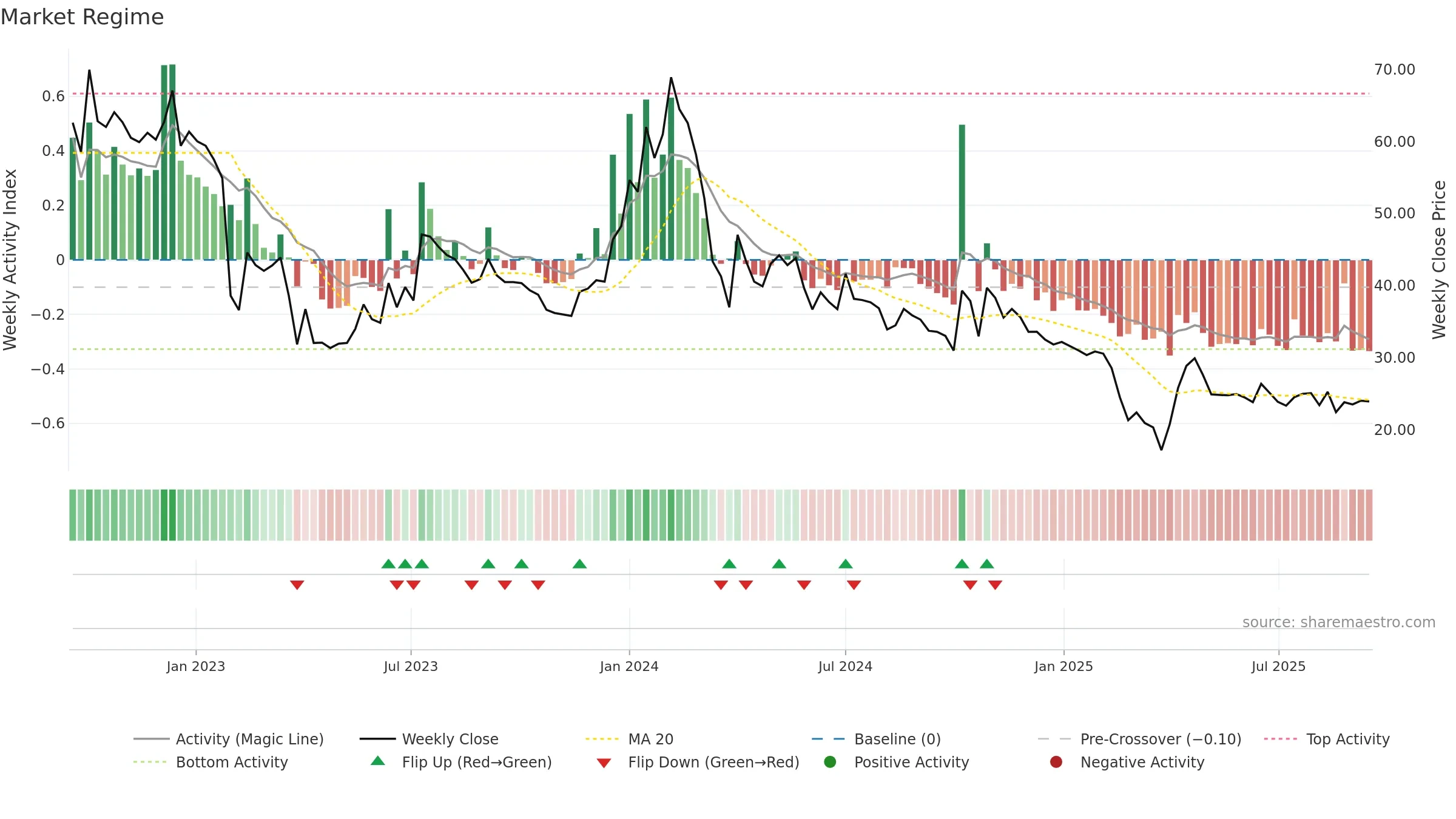
Task: Click the Market Regime chart title
Action: (82, 17)
